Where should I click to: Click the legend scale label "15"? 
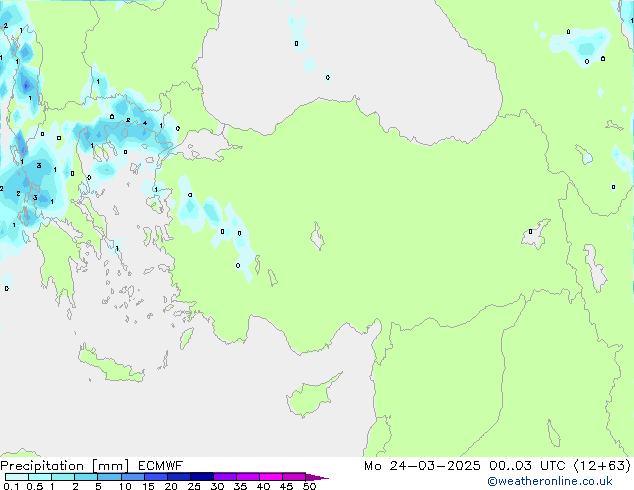148,486
